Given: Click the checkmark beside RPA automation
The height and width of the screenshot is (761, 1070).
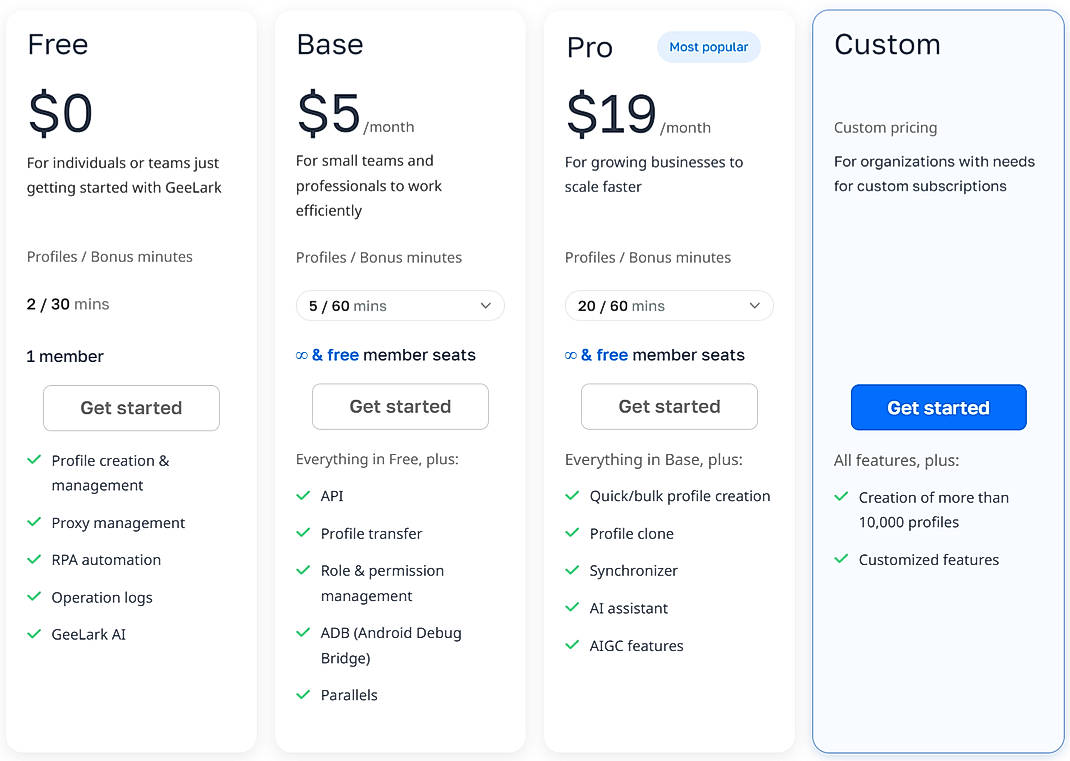Looking at the screenshot, I should [34, 559].
